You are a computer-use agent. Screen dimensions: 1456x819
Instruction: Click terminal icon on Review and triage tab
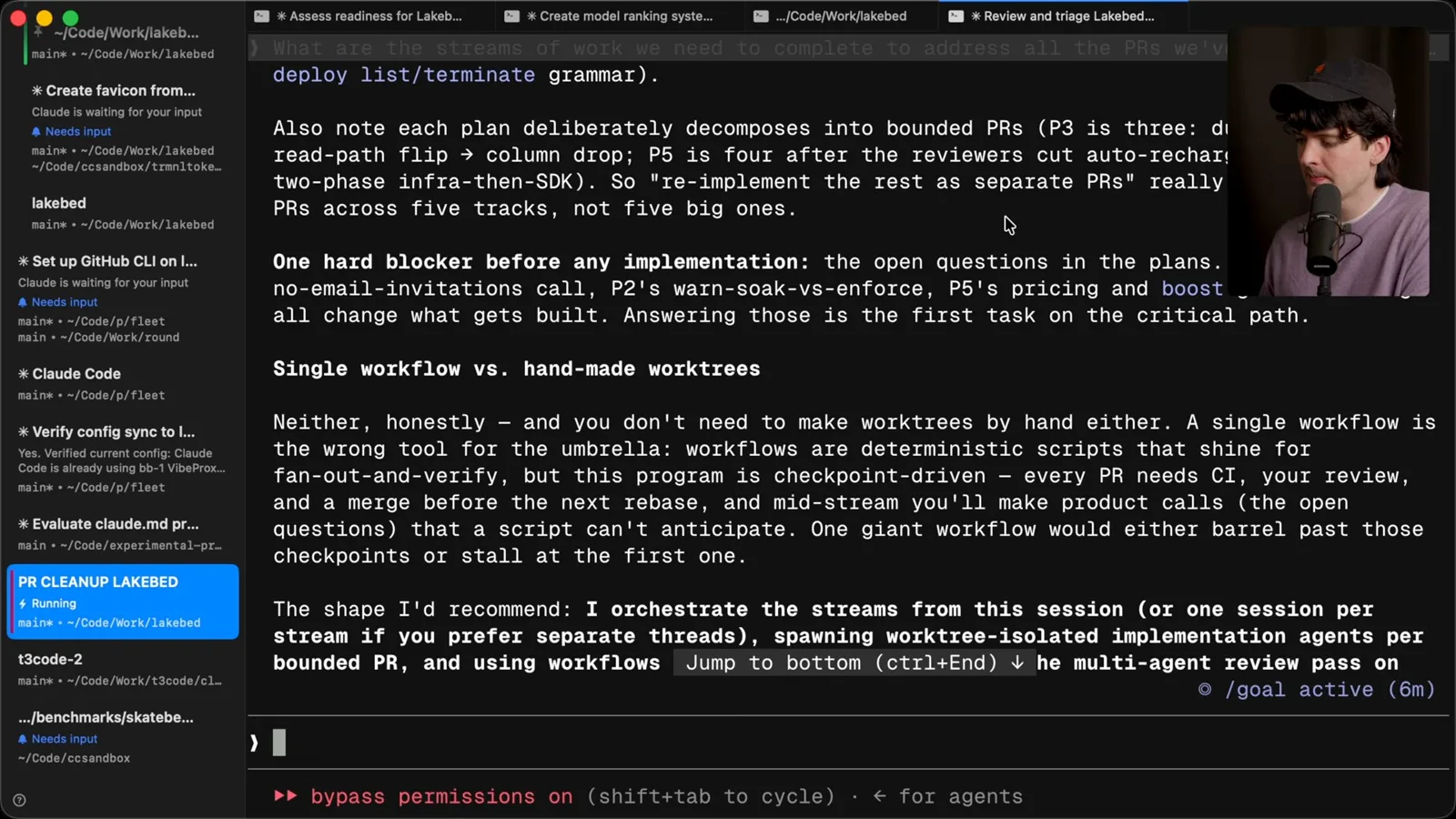pos(955,15)
